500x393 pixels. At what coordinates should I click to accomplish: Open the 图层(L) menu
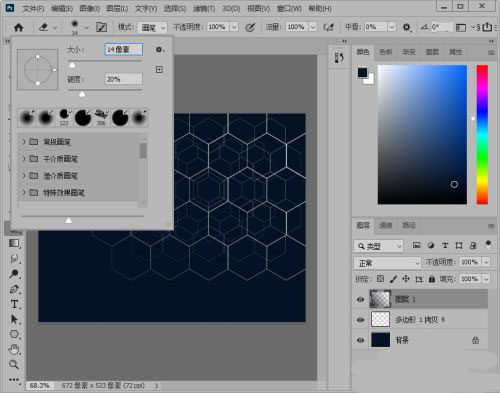(x=117, y=8)
